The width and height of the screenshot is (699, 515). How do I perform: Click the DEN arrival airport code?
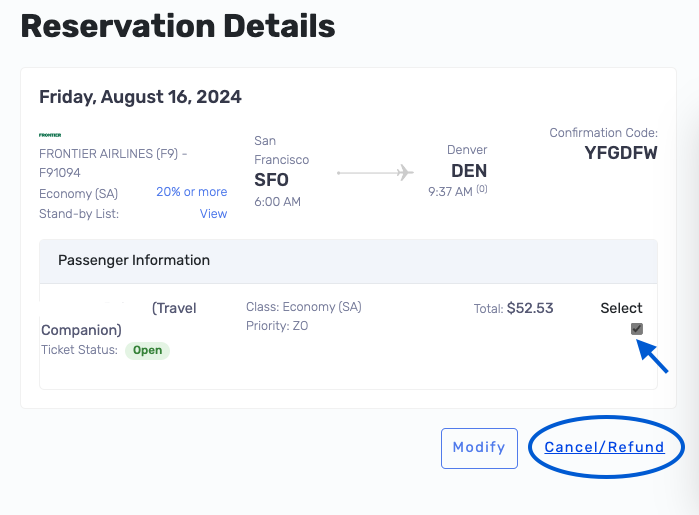click(469, 171)
